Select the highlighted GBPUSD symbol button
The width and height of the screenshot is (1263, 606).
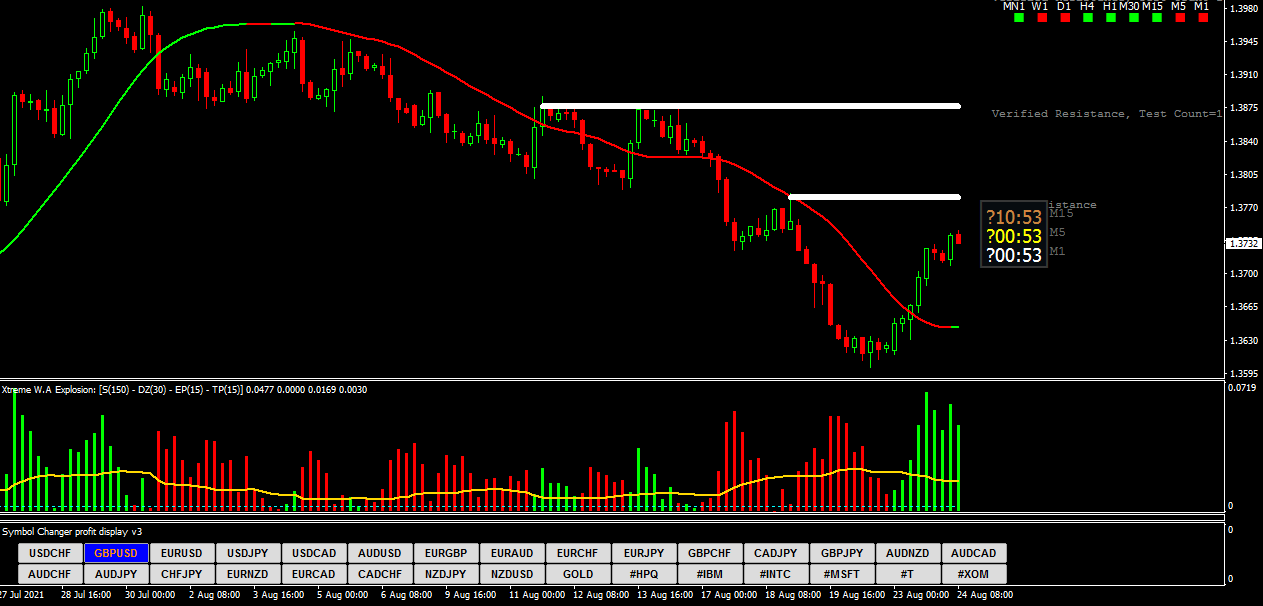click(116, 553)
